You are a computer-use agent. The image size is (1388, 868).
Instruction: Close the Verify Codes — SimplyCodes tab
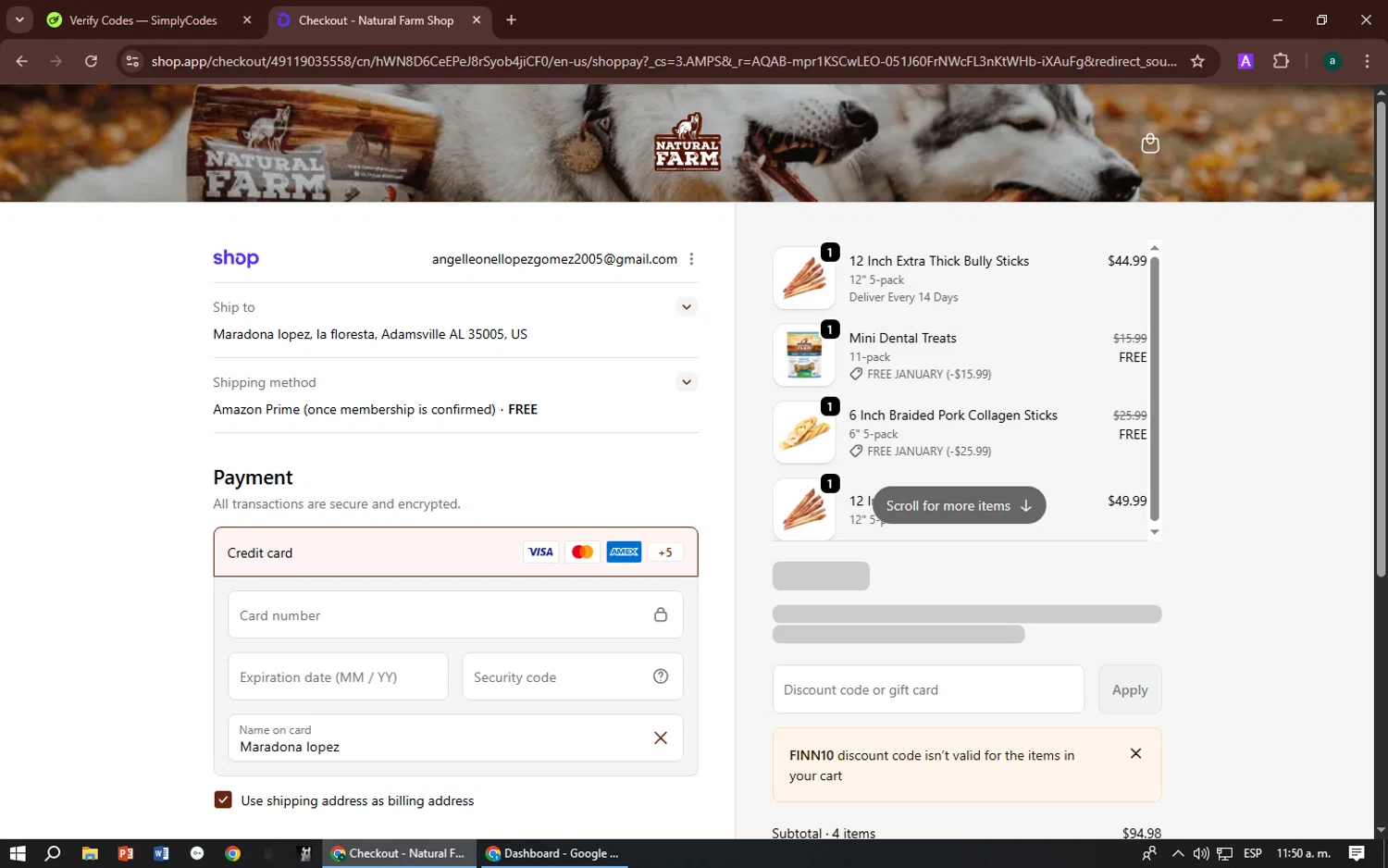click(x=247, y=19)
